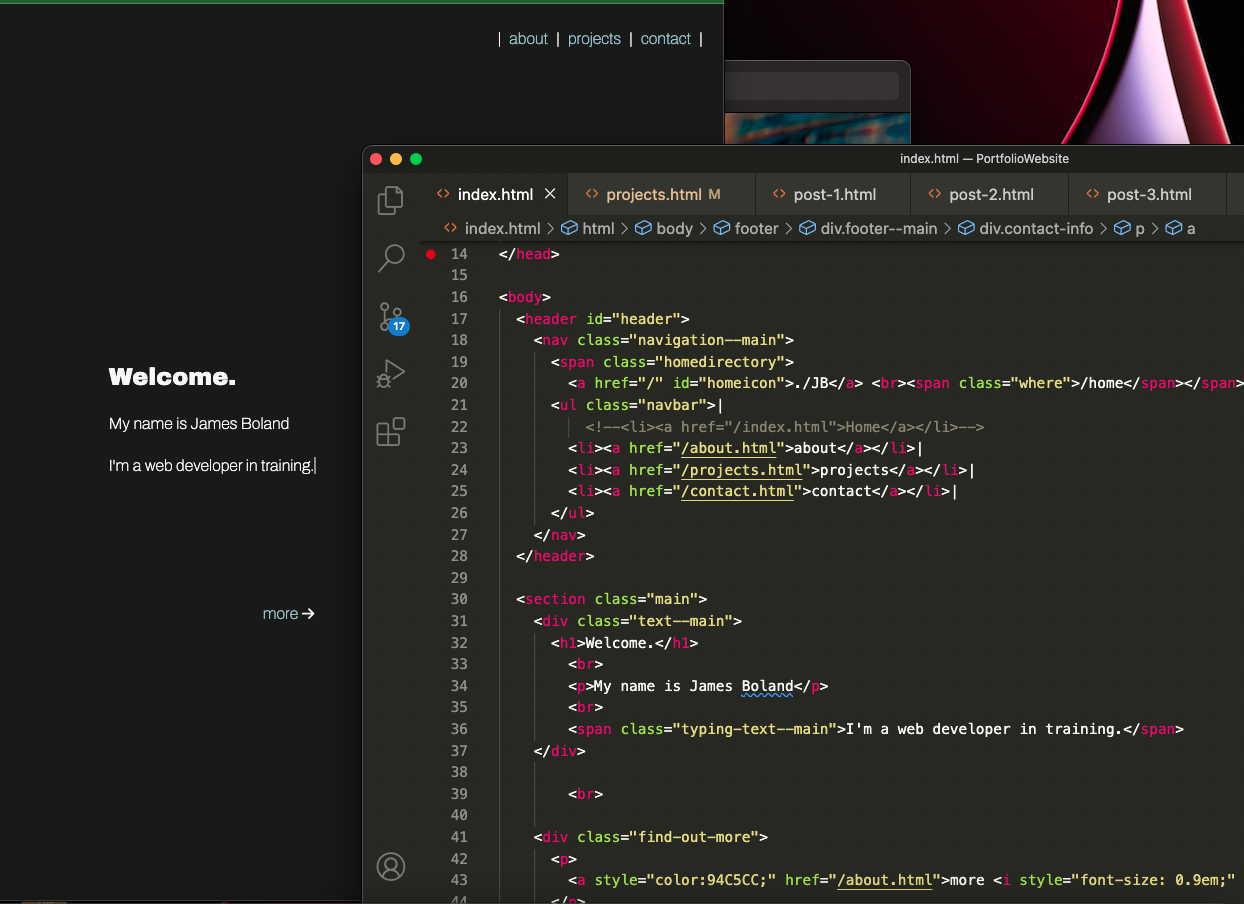Screen dimensions: 1244x904
Task: Click the Accounts icon at bottom of sidebar
Action: [x=391, y=867]
